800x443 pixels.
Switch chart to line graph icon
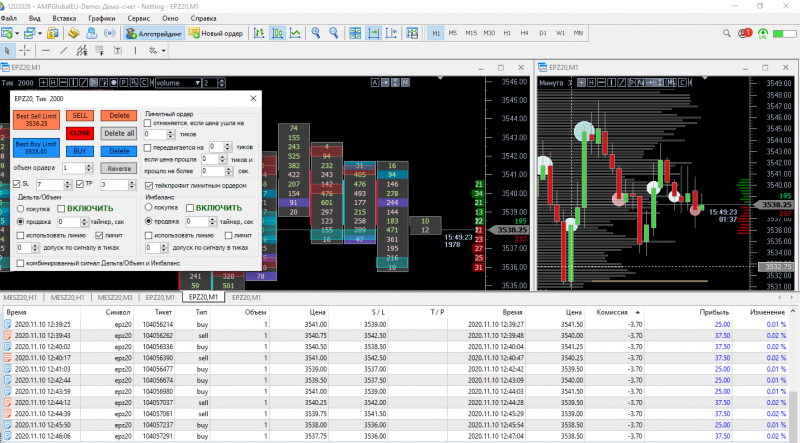(295, 33)
